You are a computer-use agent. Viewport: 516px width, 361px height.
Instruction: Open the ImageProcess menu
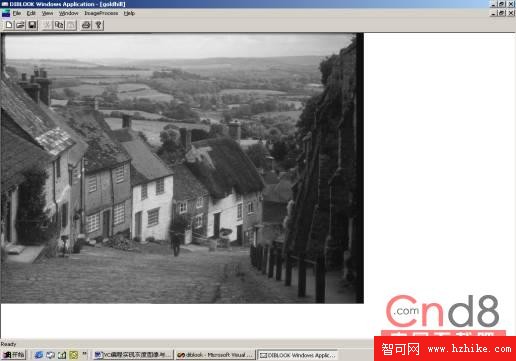coord(101,13)
